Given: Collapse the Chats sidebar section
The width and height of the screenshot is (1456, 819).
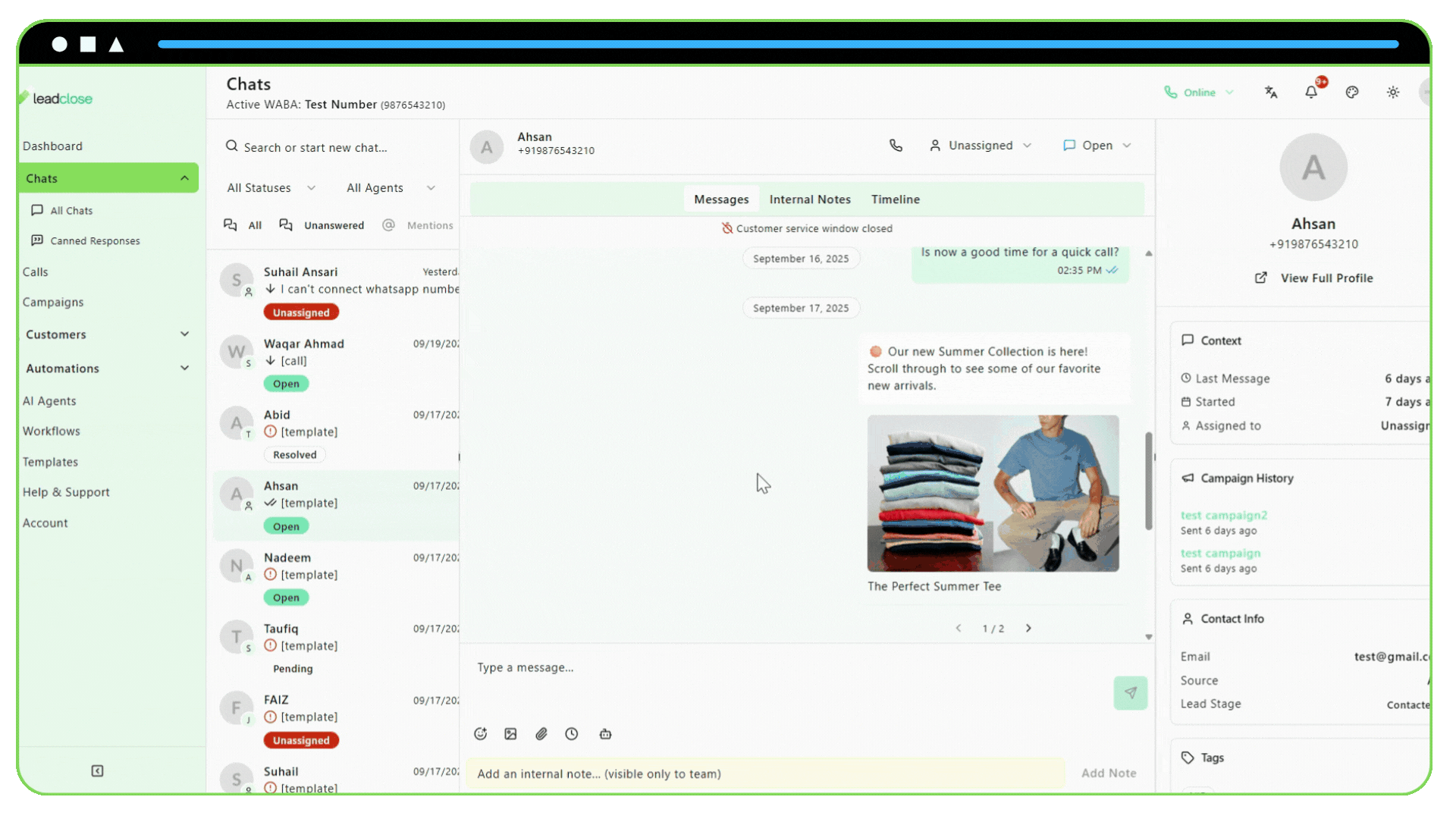Looking at the screenshot, I should 184,178.
